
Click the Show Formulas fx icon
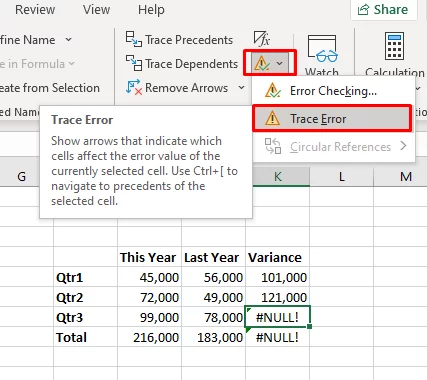(x=262, y=39)
